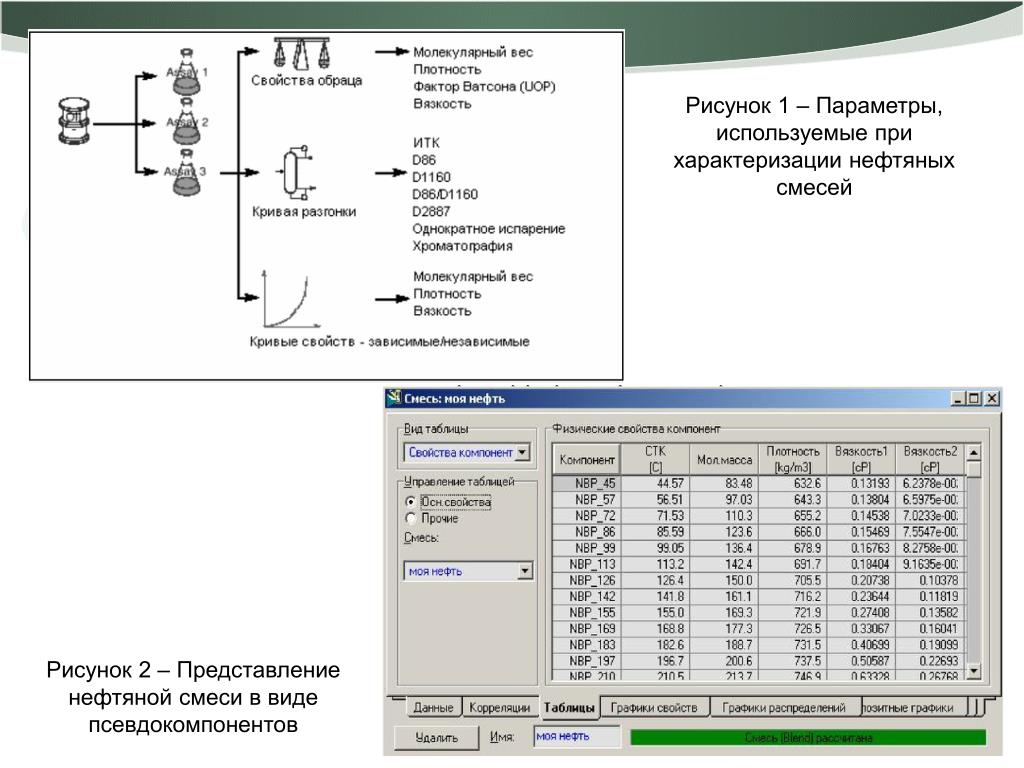Select the NBP_113 component row
1024x768 pixels.
tap(758, 564)
